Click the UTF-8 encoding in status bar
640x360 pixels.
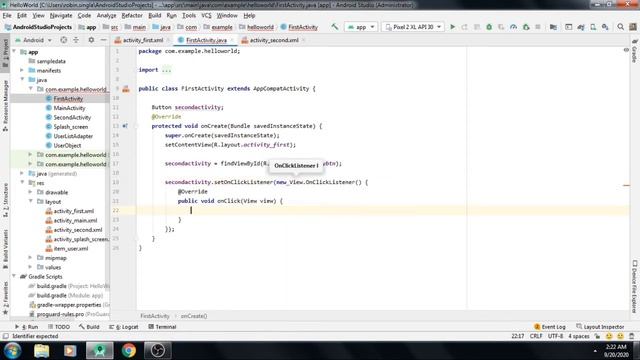[555, 336]
